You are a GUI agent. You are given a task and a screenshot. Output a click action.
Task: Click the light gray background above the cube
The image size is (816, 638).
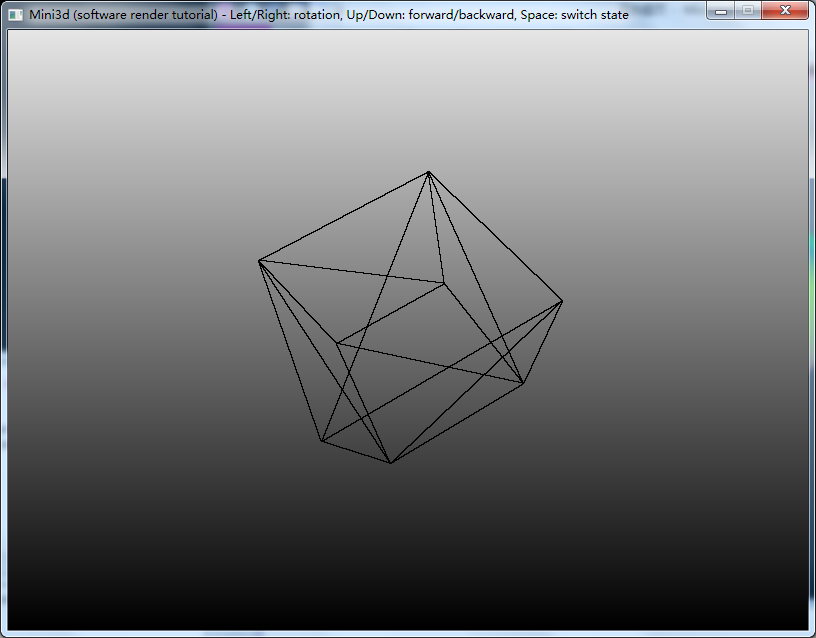coord(408,90)
